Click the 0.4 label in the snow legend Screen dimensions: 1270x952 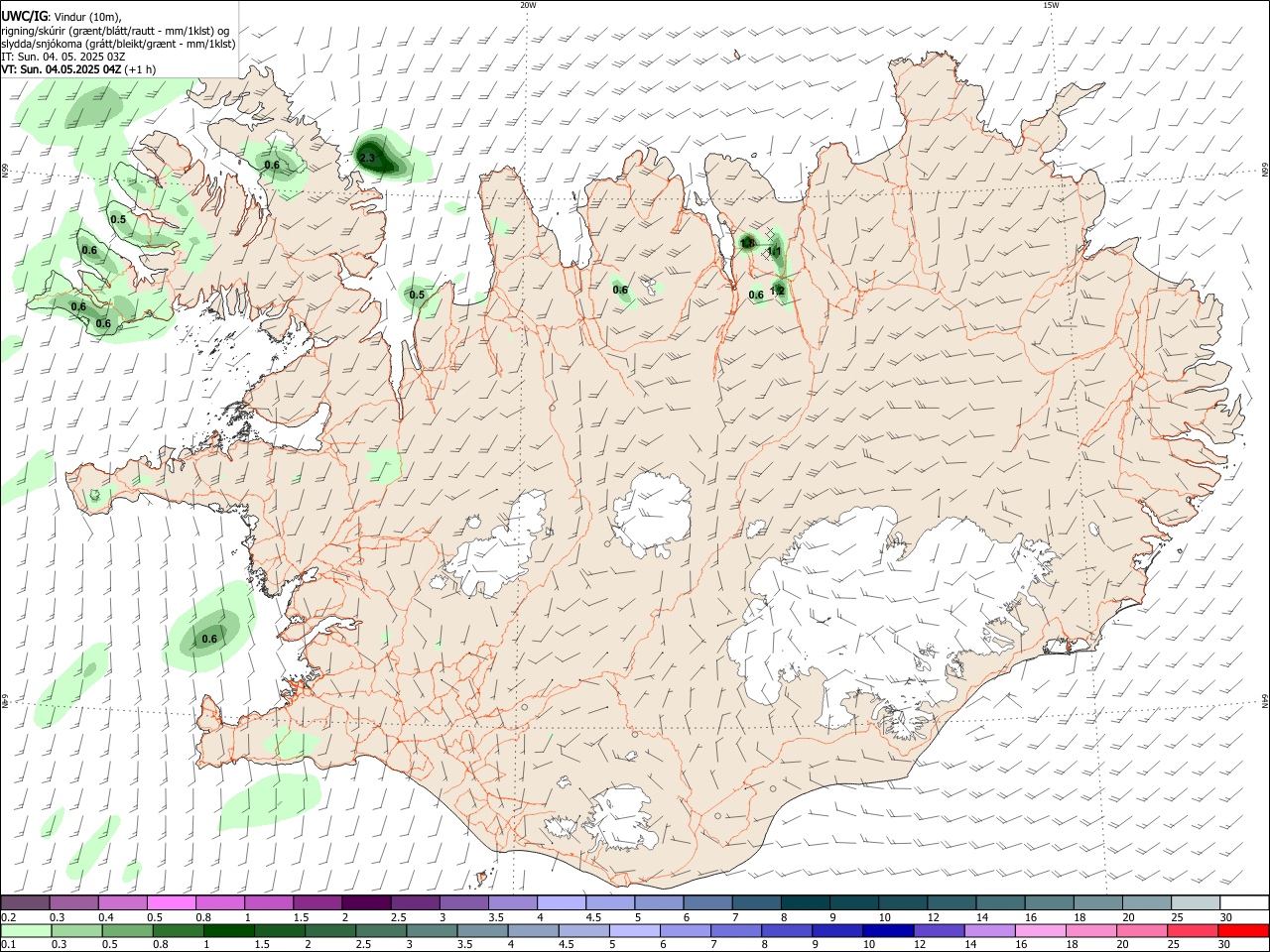[106, 917]
